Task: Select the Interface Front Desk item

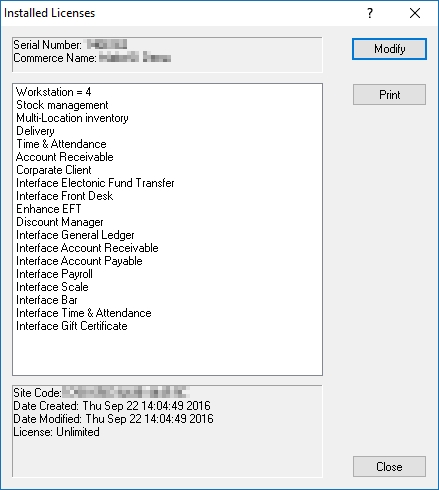Action: pyautogui.click(x=65, y=196)
